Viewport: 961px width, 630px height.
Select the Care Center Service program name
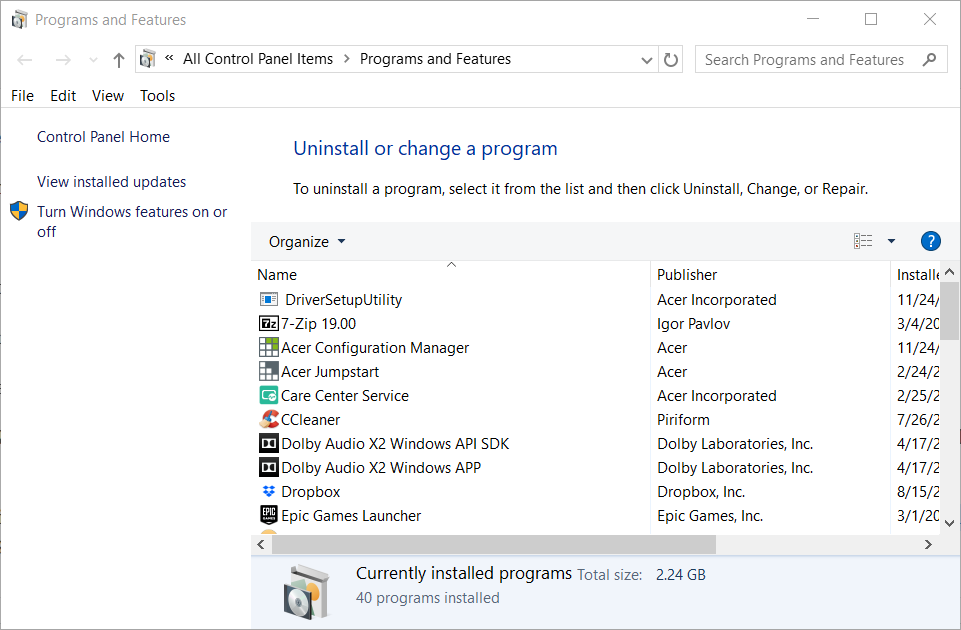click(x=344, y=396)
